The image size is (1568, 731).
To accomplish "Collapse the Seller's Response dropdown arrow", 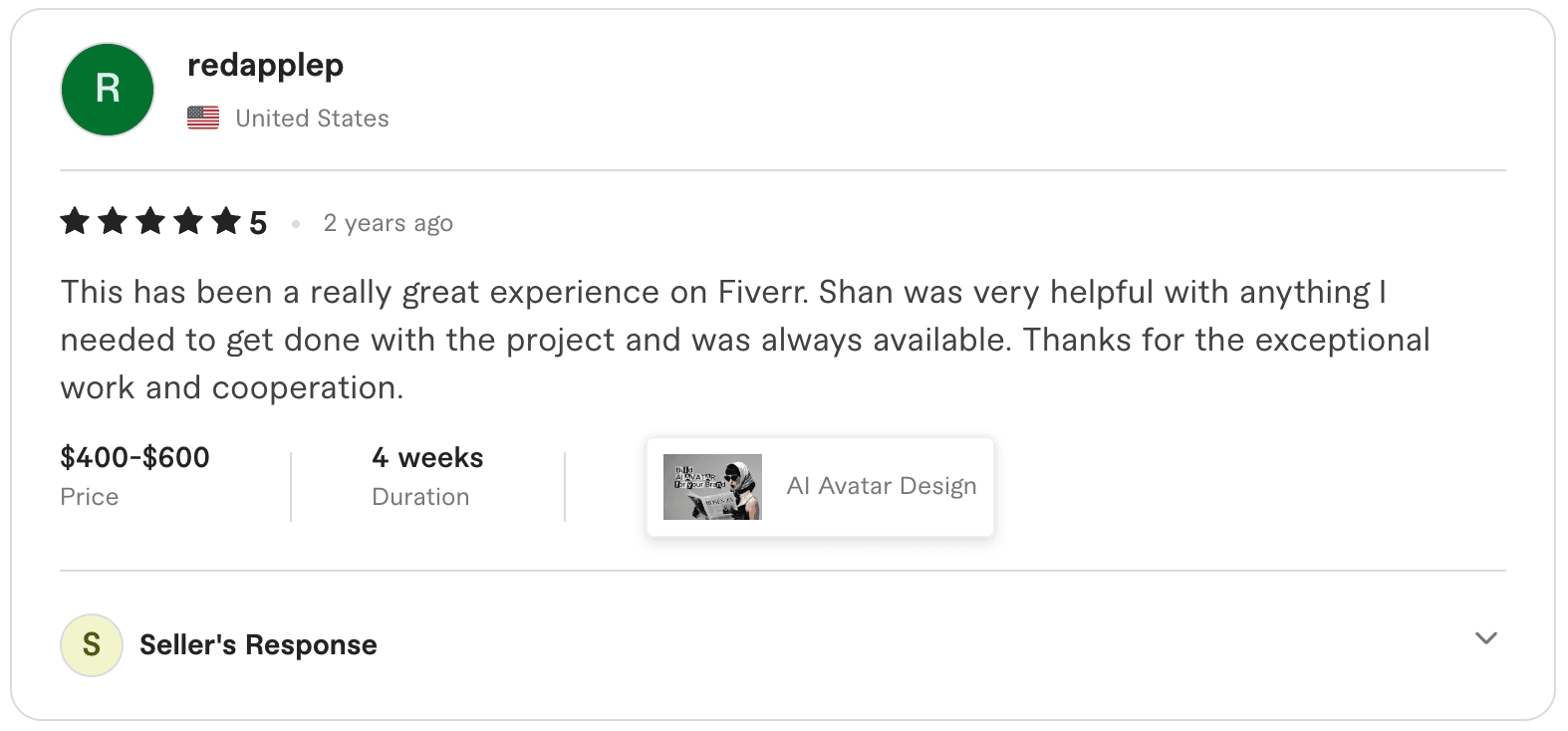I will coord(1485,637).
